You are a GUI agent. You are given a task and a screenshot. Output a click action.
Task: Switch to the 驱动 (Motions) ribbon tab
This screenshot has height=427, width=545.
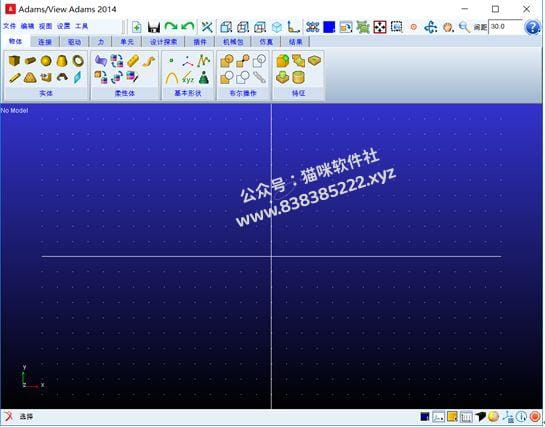coord(74,42)
